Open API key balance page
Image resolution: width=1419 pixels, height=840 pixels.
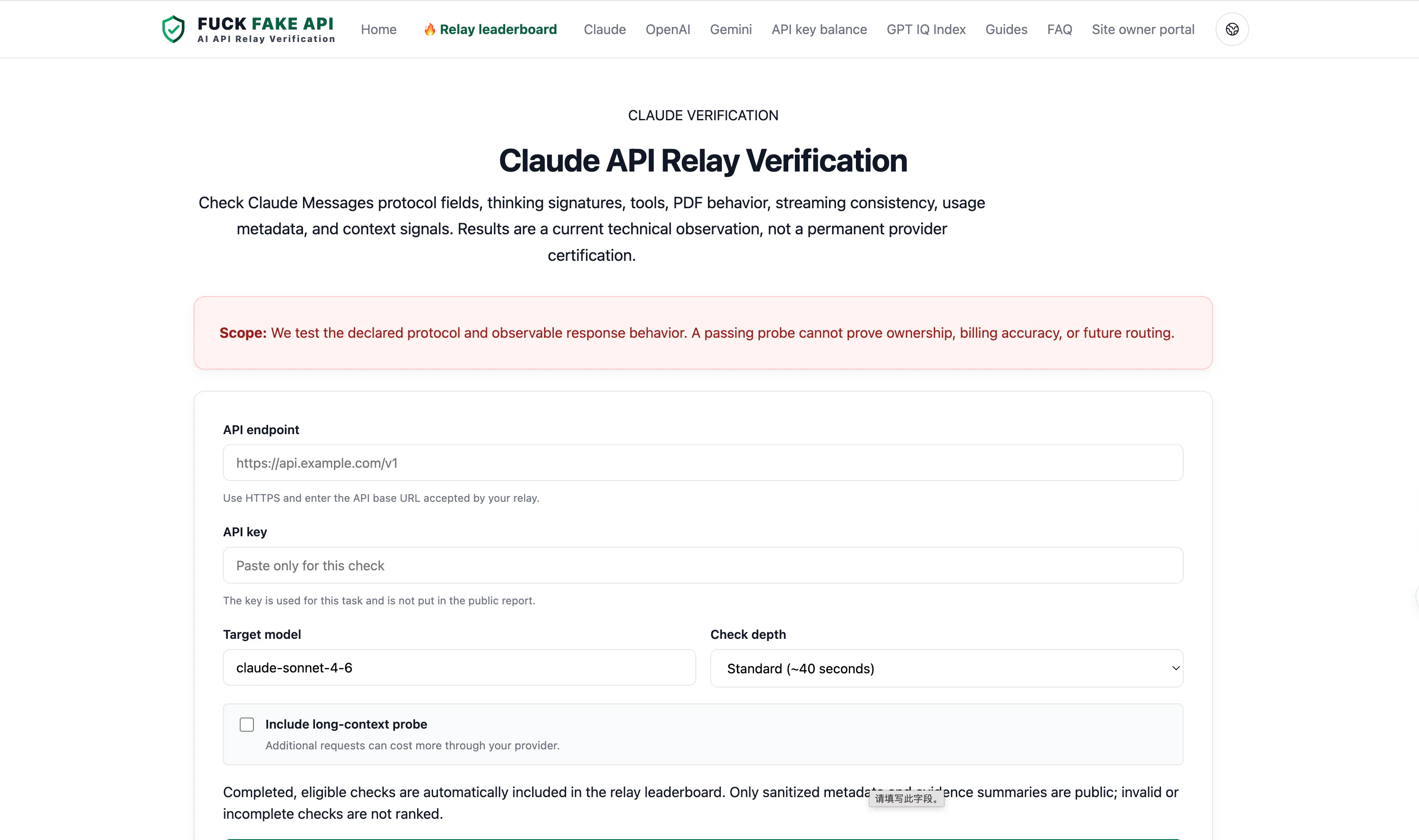tap(819, 30)
